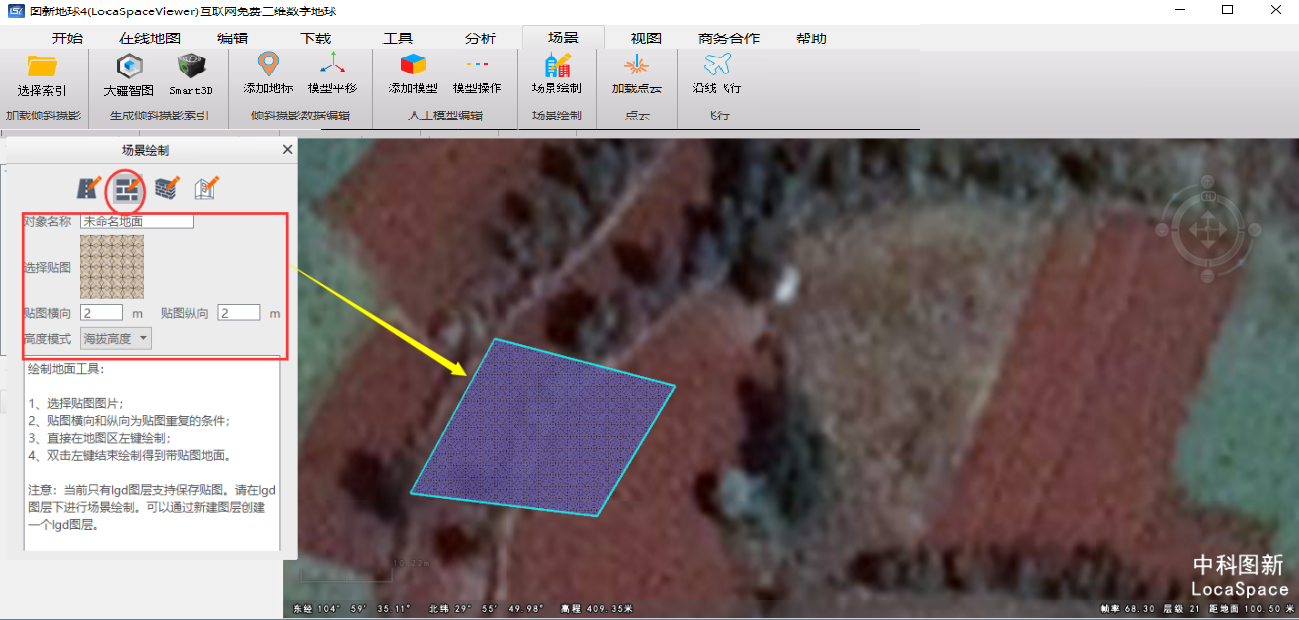Select the draw road tool
Viewport: 1299px width, 620px height.
tap(89, 187)
